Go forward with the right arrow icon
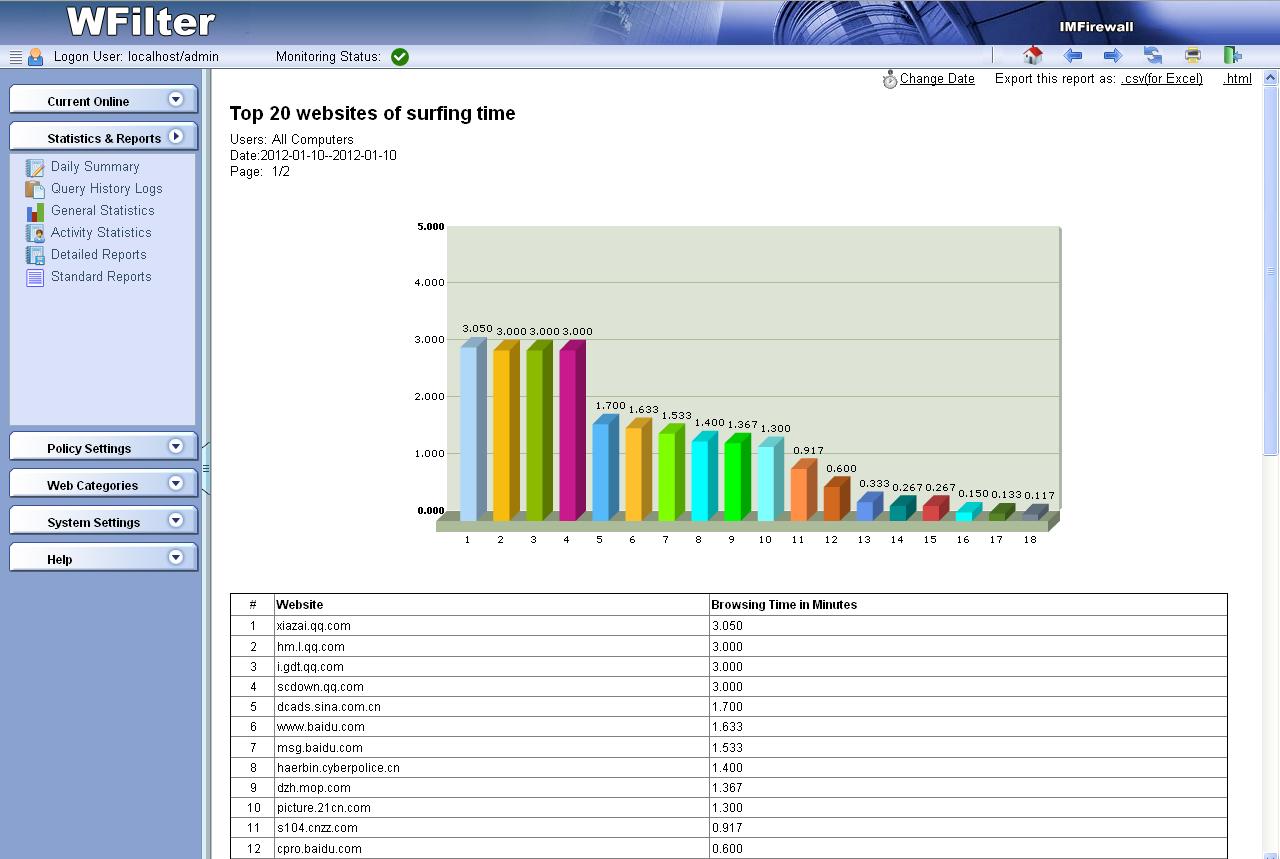The height and width of the screenshot is (859, 1280). (1112, 56)
